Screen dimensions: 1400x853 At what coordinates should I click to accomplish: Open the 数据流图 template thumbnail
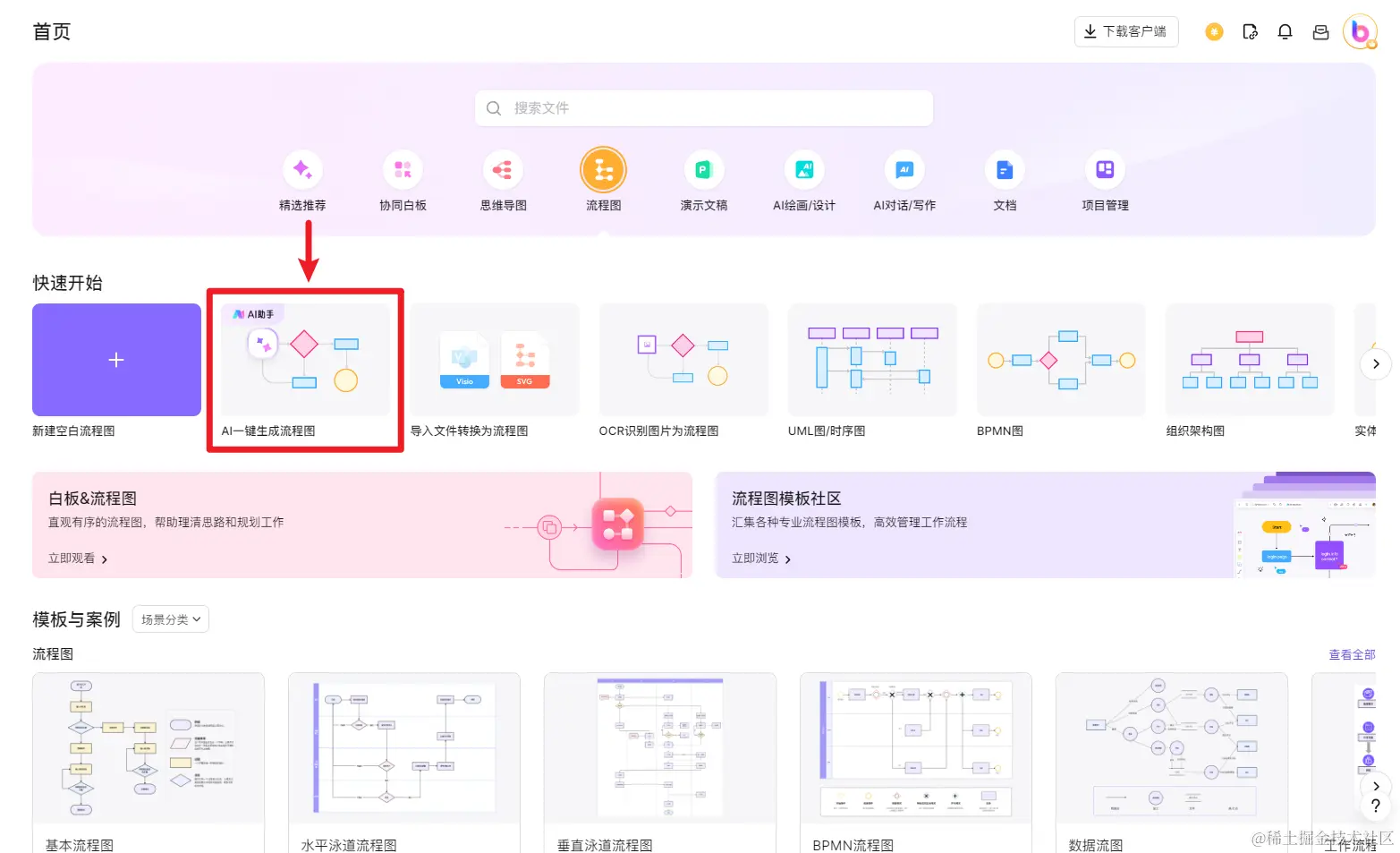pos(1172,748)
